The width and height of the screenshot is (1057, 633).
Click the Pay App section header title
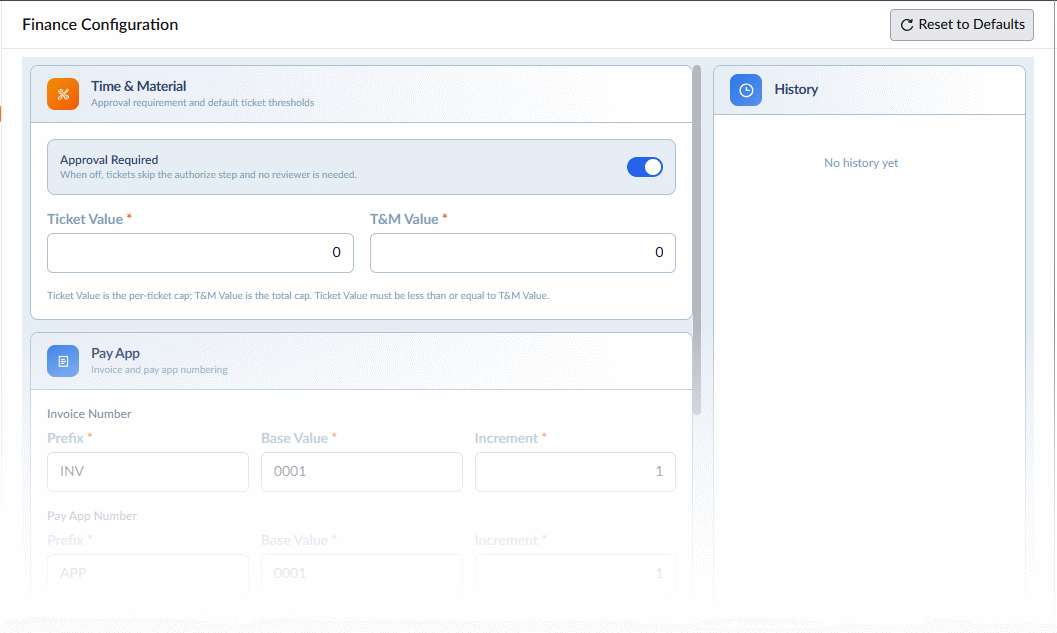pos(115,353)
